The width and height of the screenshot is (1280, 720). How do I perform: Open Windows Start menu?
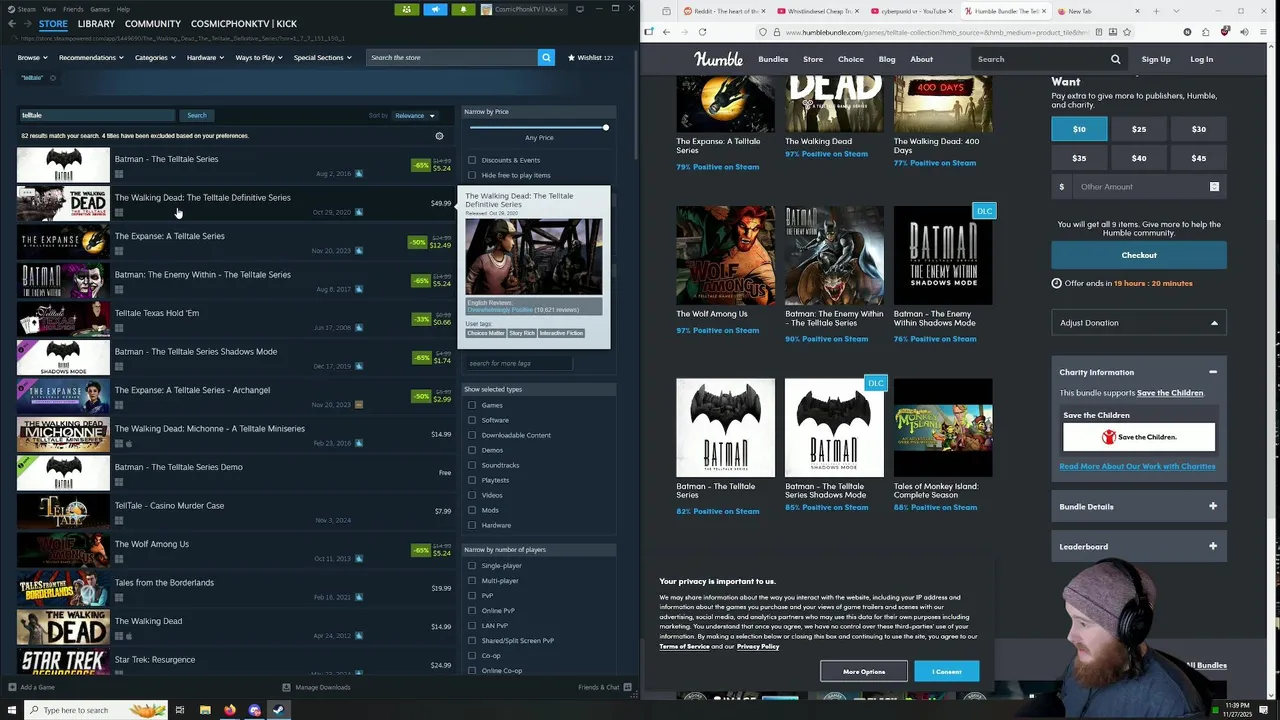pos(10,710)
